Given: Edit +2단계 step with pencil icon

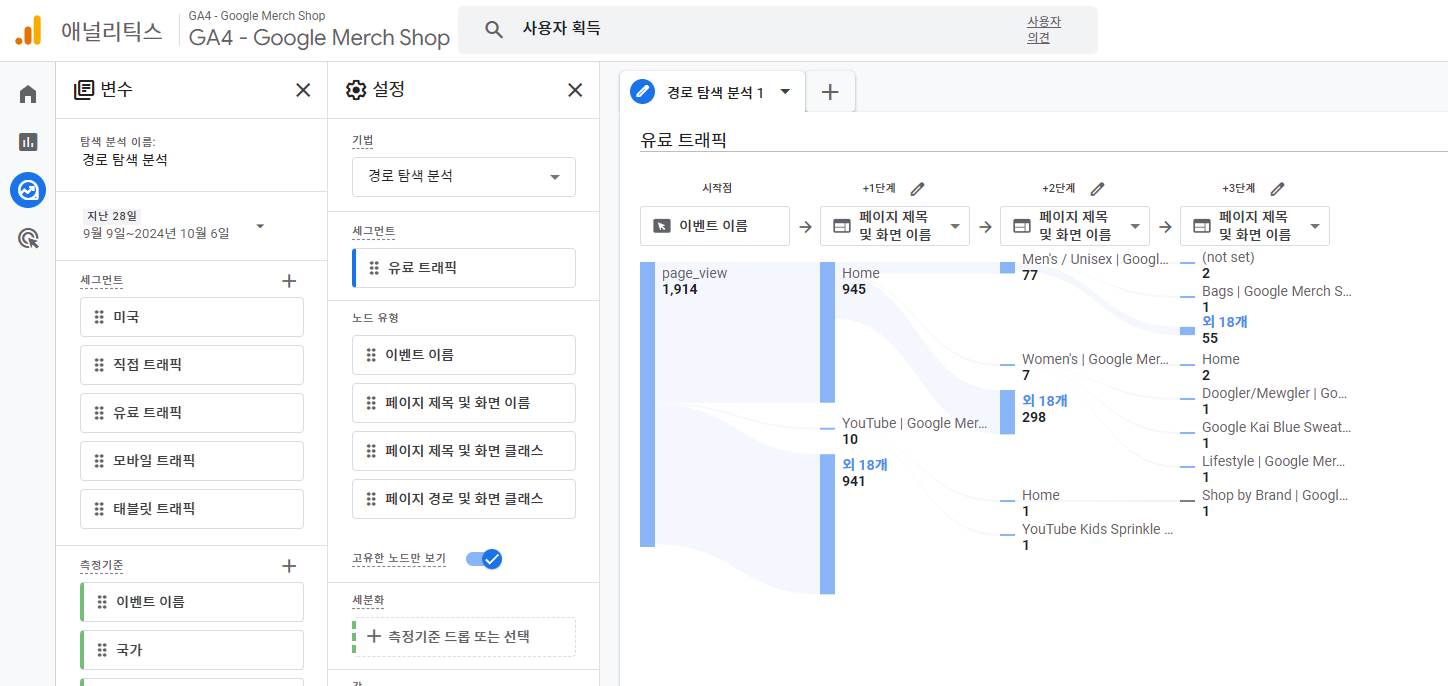Looking at the screenshot, I should tap(1097, 188).
